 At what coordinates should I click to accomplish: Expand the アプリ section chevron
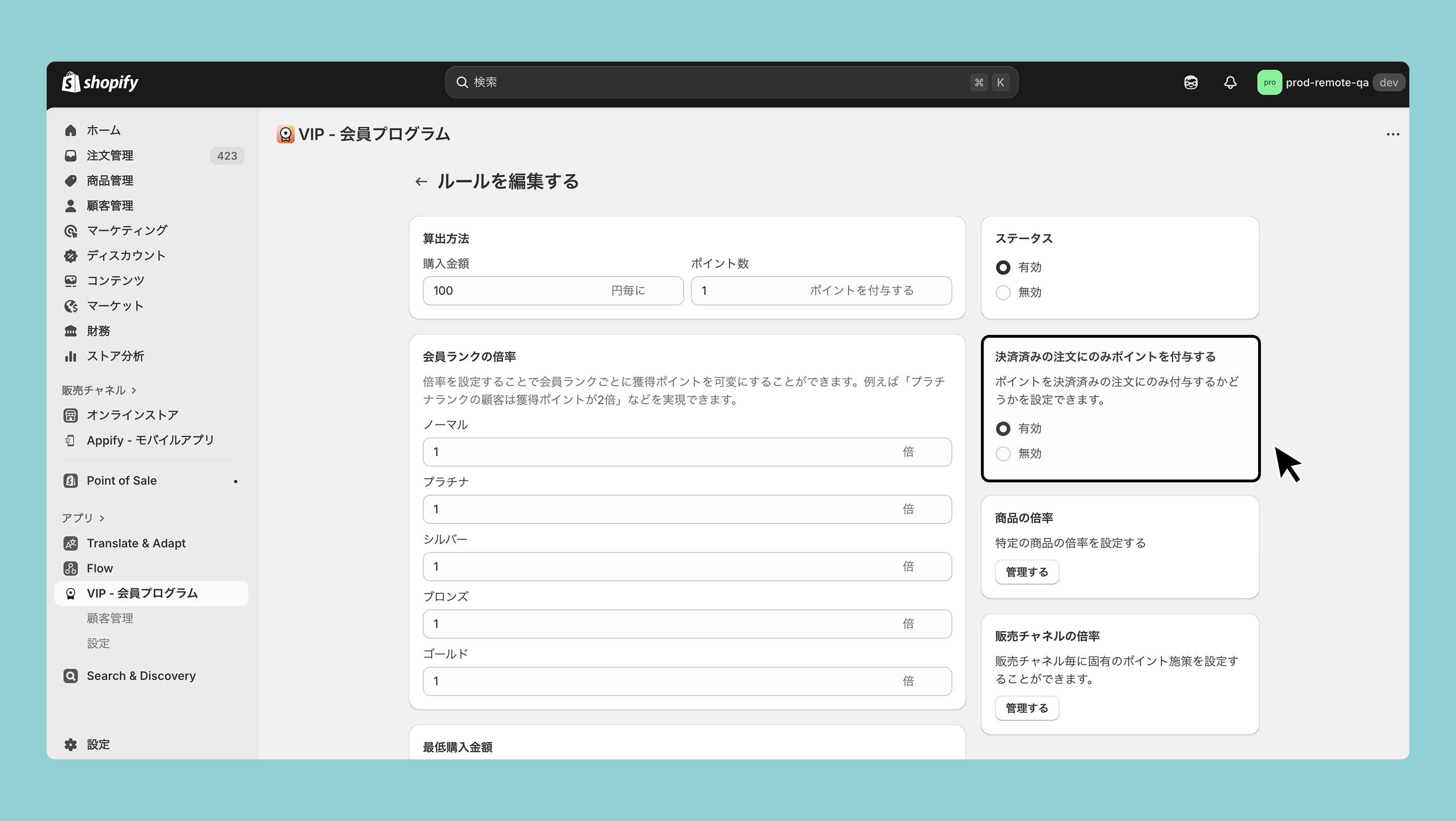(x=102, y=518)
